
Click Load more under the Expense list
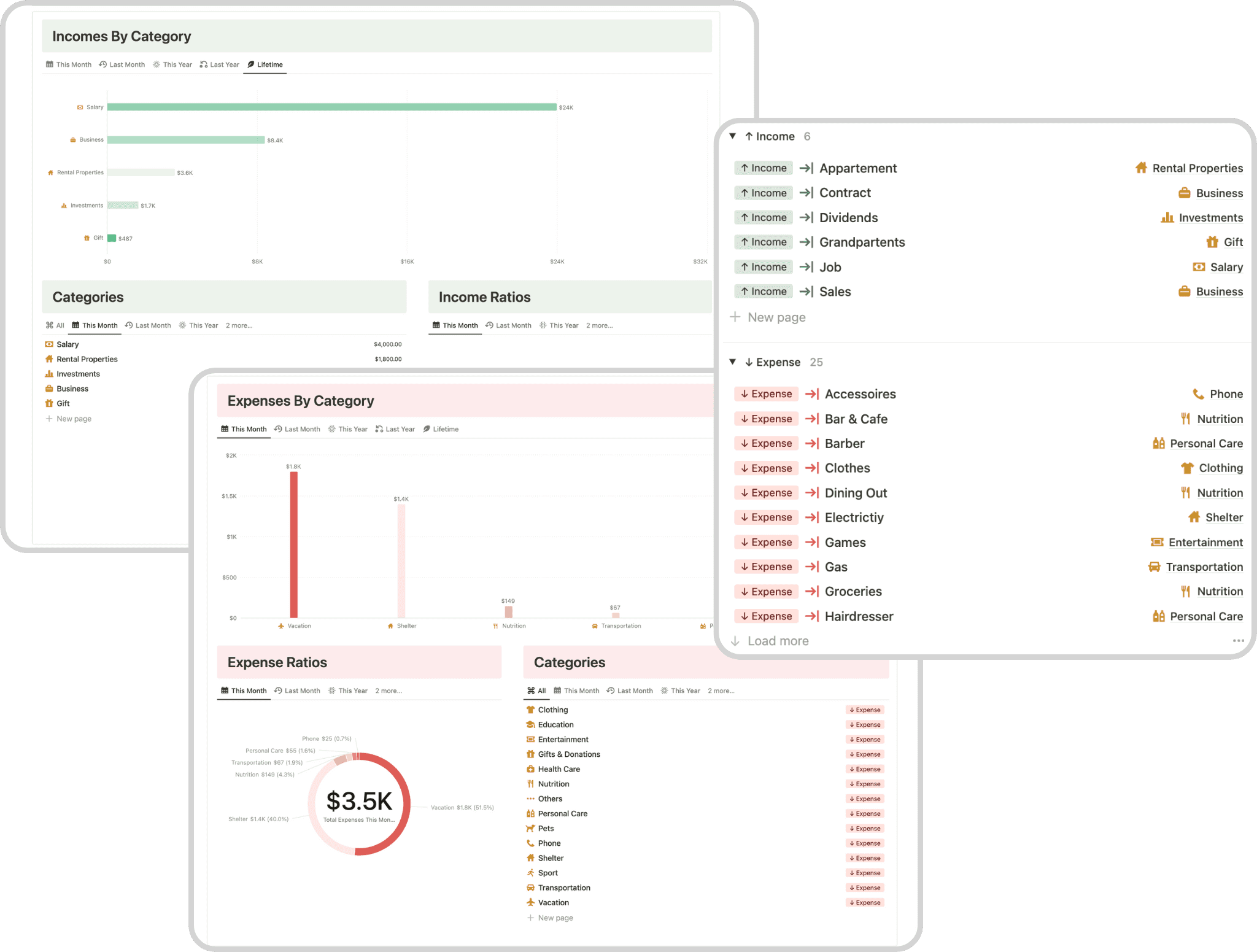[778, 641]
